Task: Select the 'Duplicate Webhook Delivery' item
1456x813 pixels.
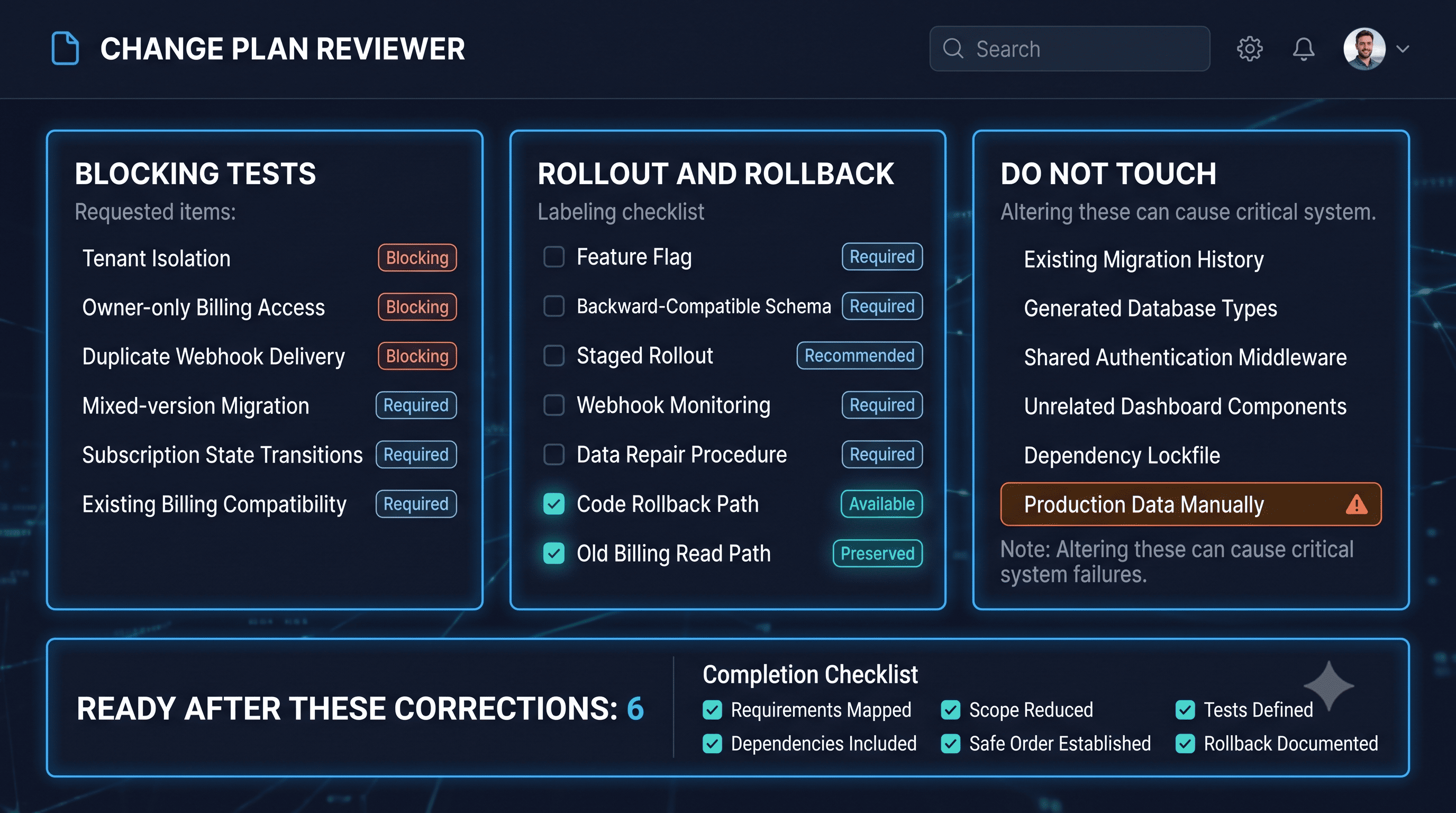Action: pos(214,357)
